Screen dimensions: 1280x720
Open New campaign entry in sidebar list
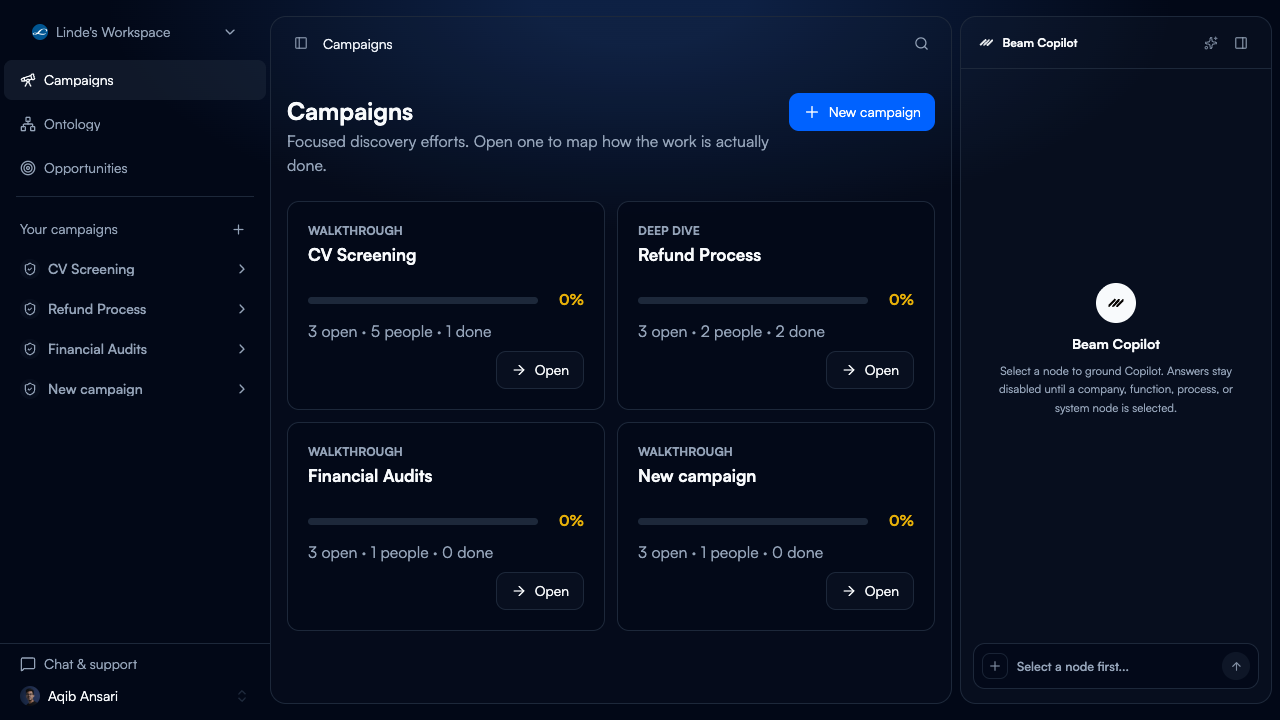click(x=135, y=389)
